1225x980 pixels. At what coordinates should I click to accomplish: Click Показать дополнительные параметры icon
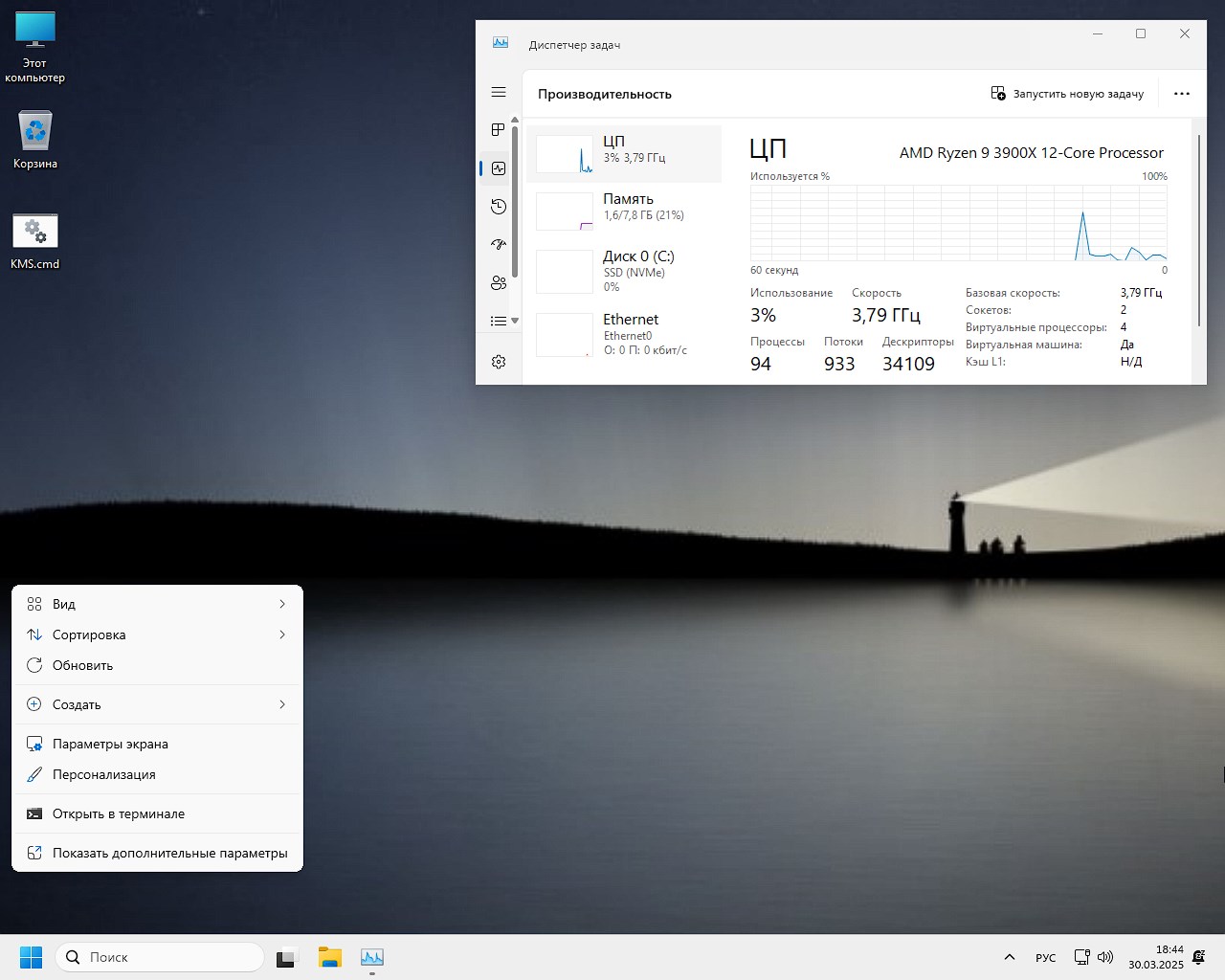(x=34, y=853)
